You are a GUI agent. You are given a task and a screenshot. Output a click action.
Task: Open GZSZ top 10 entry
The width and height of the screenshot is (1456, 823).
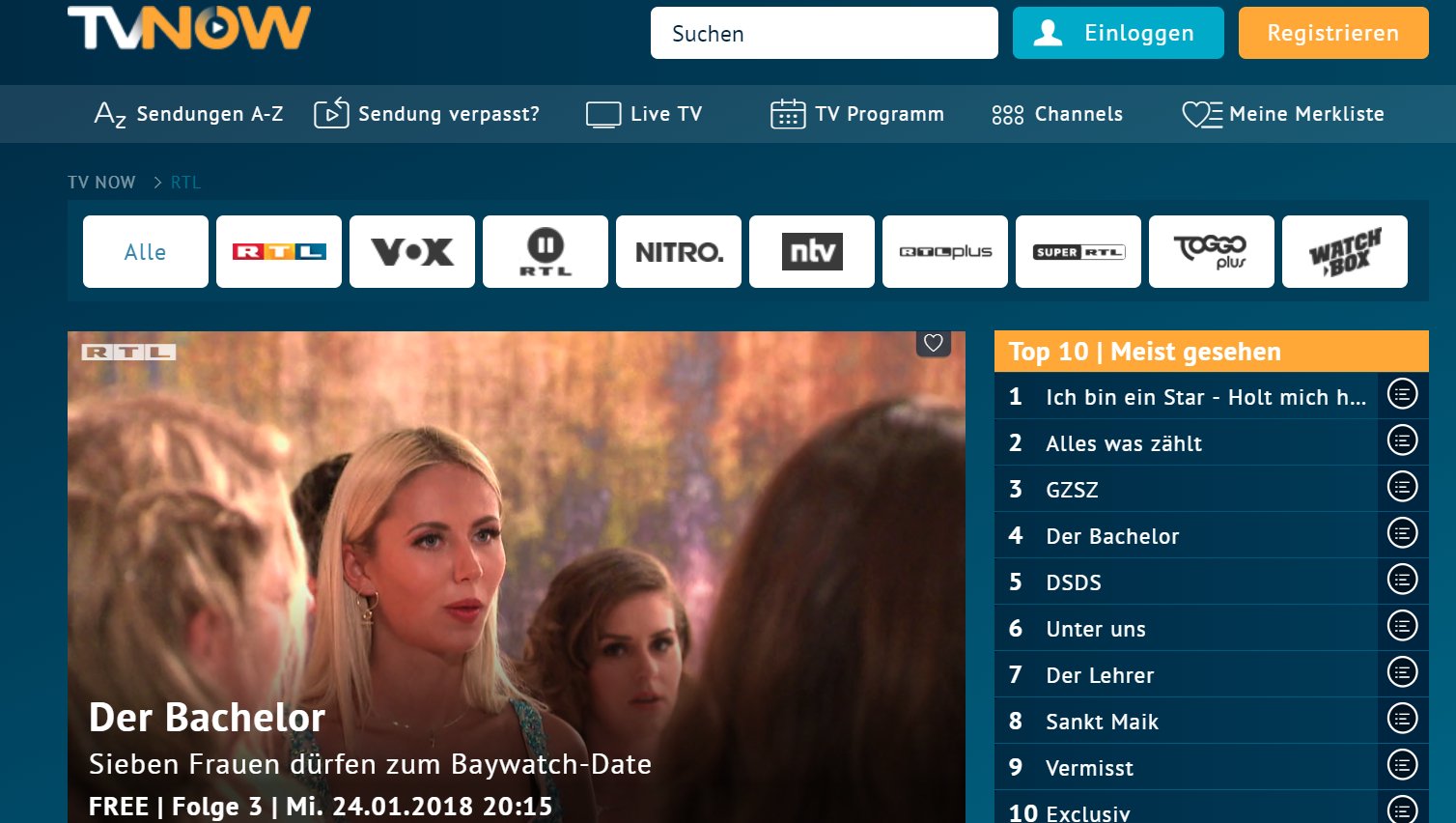pyautogui.click(x=1186, y=489)
